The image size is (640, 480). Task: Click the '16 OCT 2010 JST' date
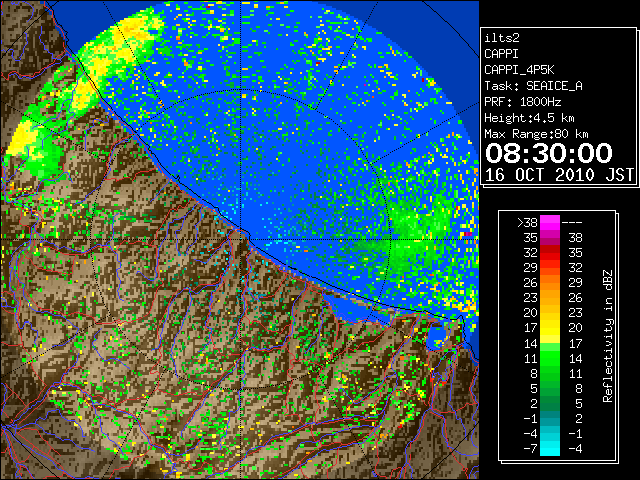coord(559,175)
